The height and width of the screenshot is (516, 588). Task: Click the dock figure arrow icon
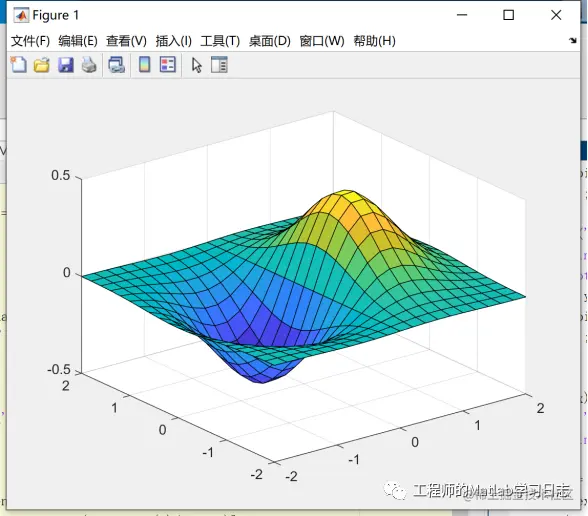pyautogui.click(x=573, y=40)
